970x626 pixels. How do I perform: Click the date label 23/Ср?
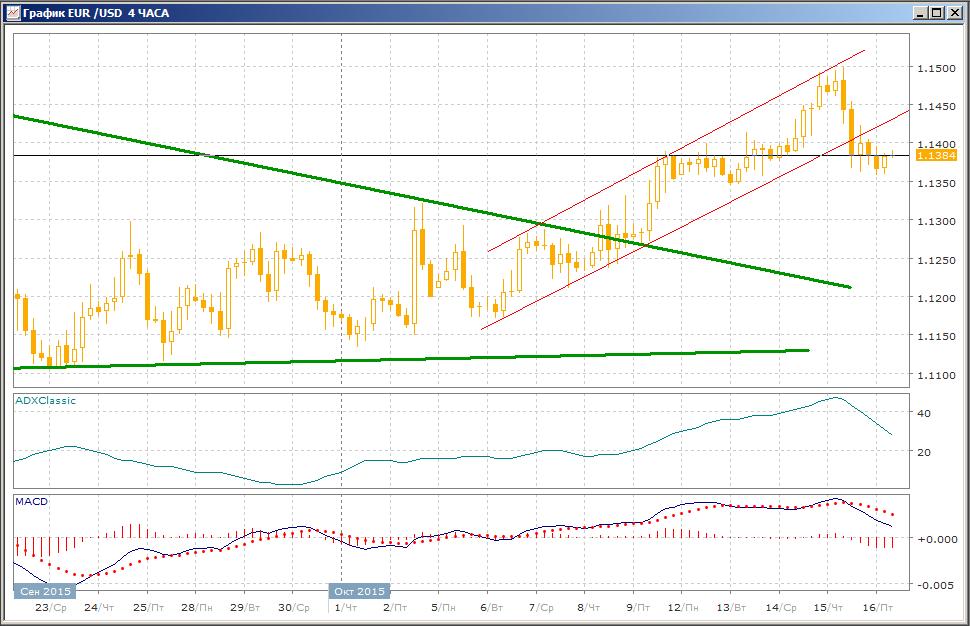point(51,607)
